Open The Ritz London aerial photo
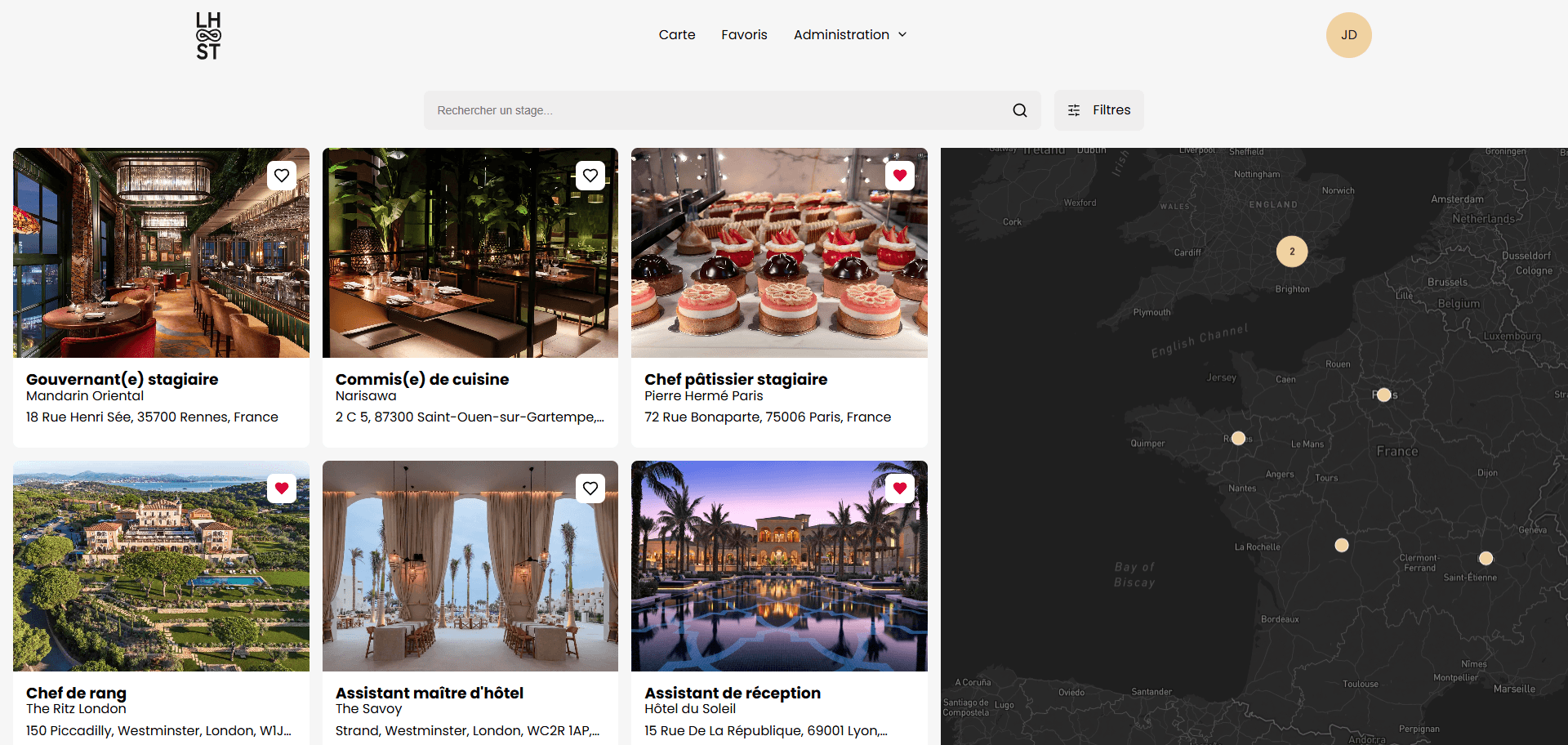Image resolution: width=1568 pixels, height=745 pixels. [161, 566]
